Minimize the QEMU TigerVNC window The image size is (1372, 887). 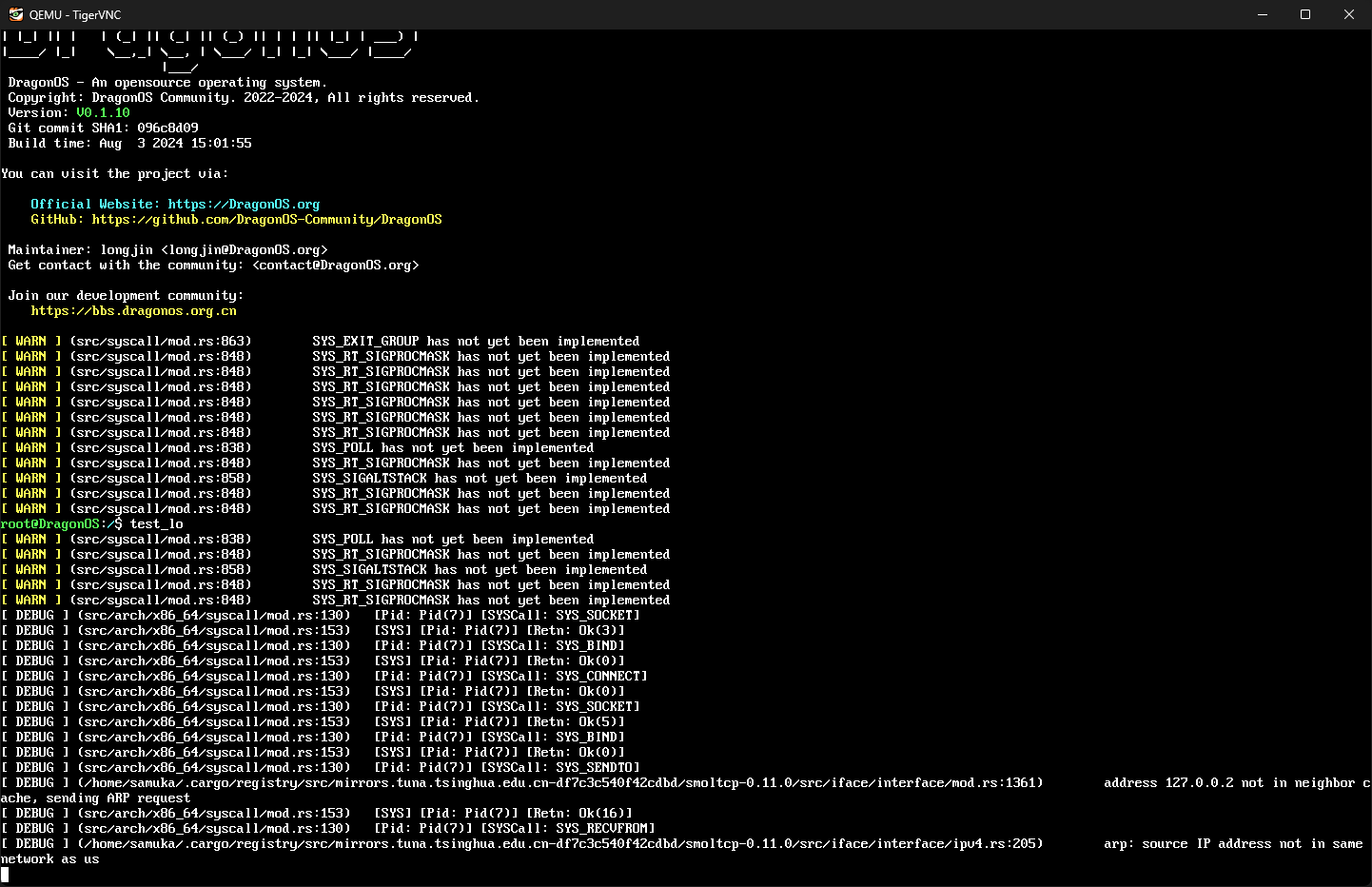point(1263,14)
